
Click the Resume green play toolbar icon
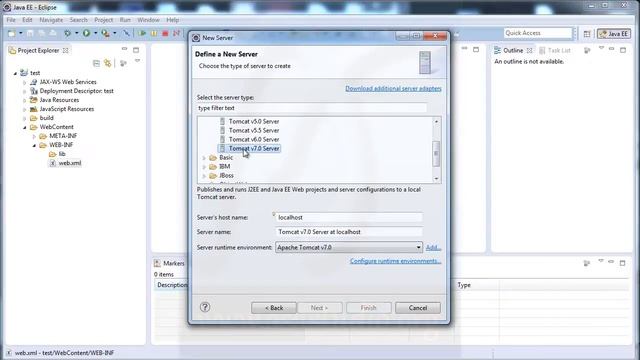pyautogui.click(x=142, y=33)
